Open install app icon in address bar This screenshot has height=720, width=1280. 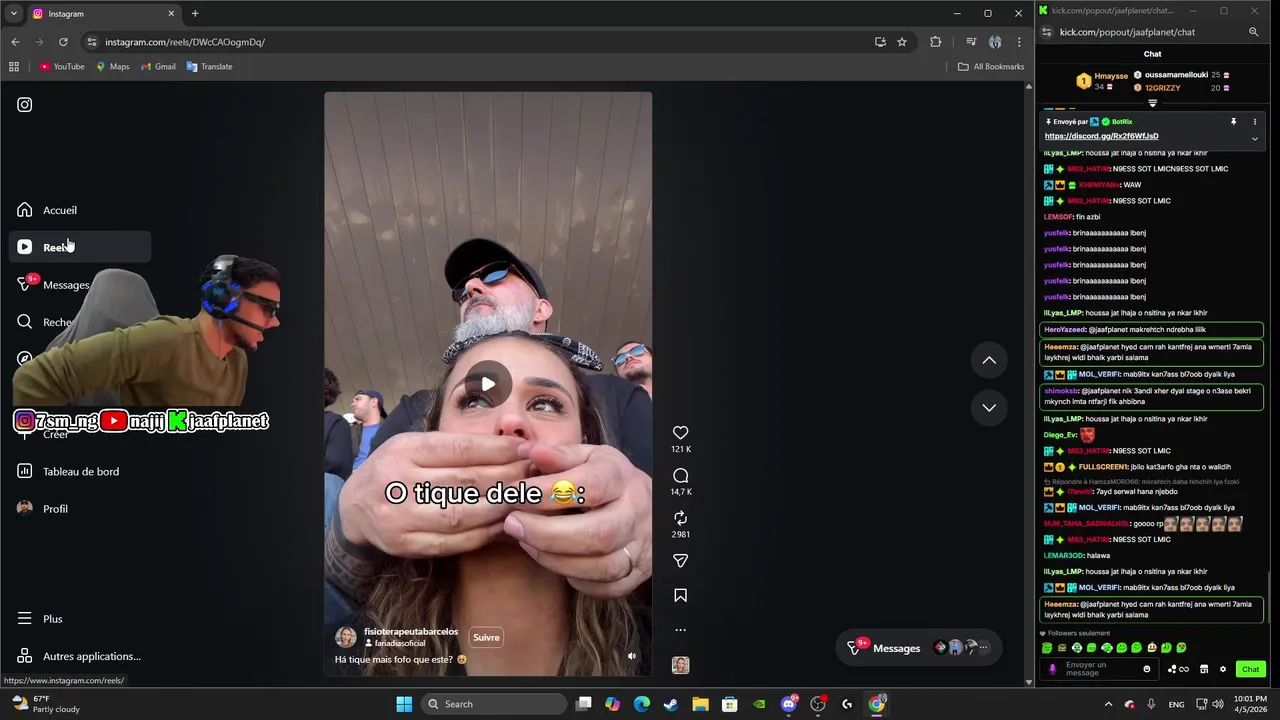coord(880,42)
